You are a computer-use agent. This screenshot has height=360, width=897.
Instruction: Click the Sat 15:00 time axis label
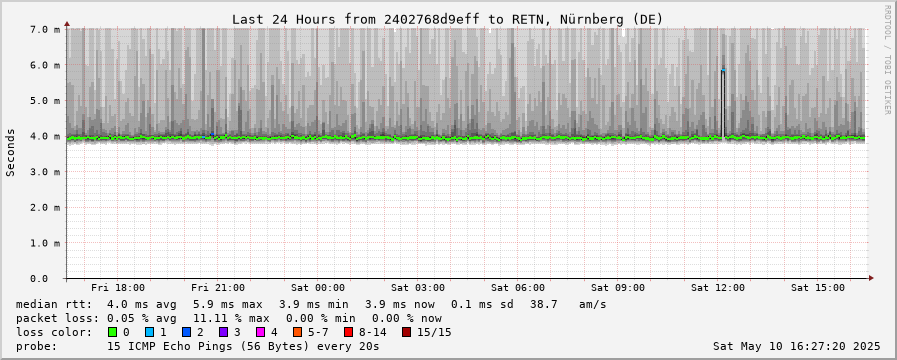[x=818, y=287]
